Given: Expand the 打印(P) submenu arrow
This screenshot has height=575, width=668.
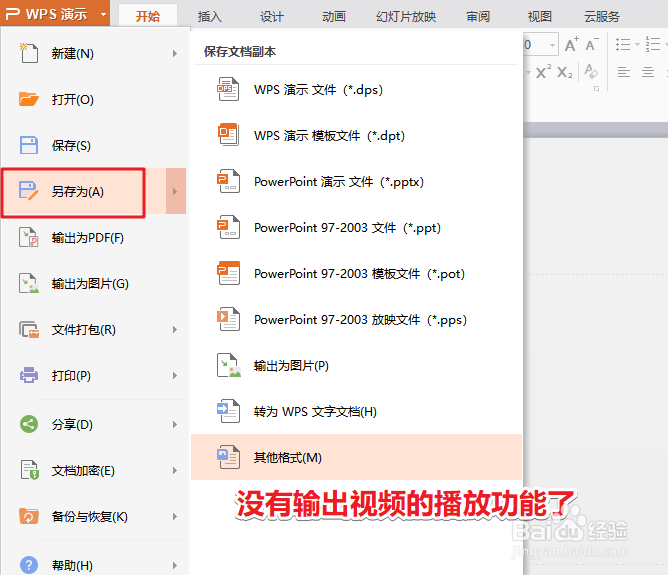Looking at the screenshot, I should click(175, 375).
